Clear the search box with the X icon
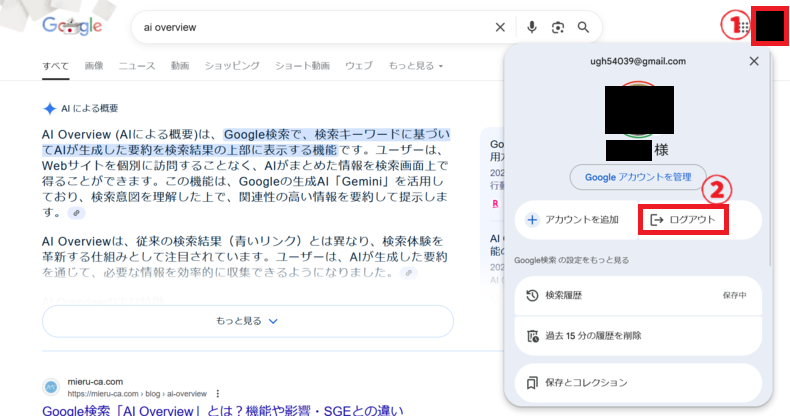The image size is (790, 416). (x=500, y=27)
